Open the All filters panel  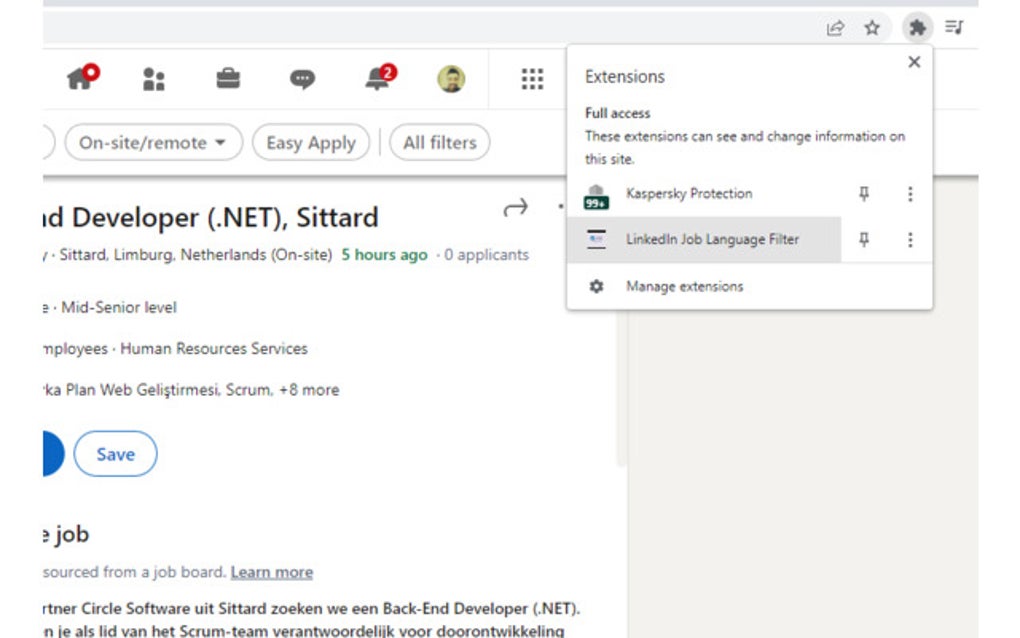[439, 142]
